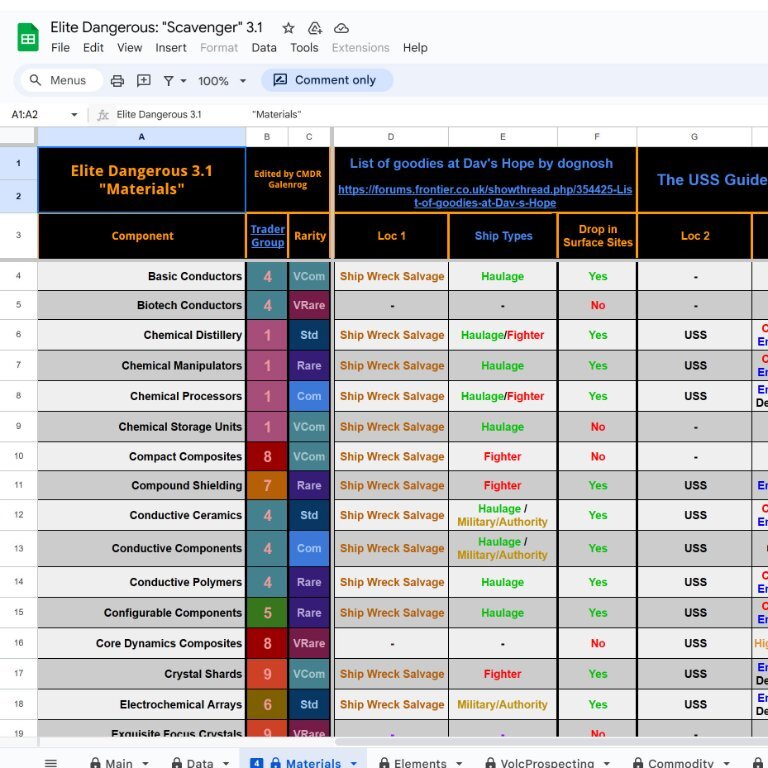768x768 pixels.
Task: Open the zoom level dropdown
Action: tap(220, 80)
